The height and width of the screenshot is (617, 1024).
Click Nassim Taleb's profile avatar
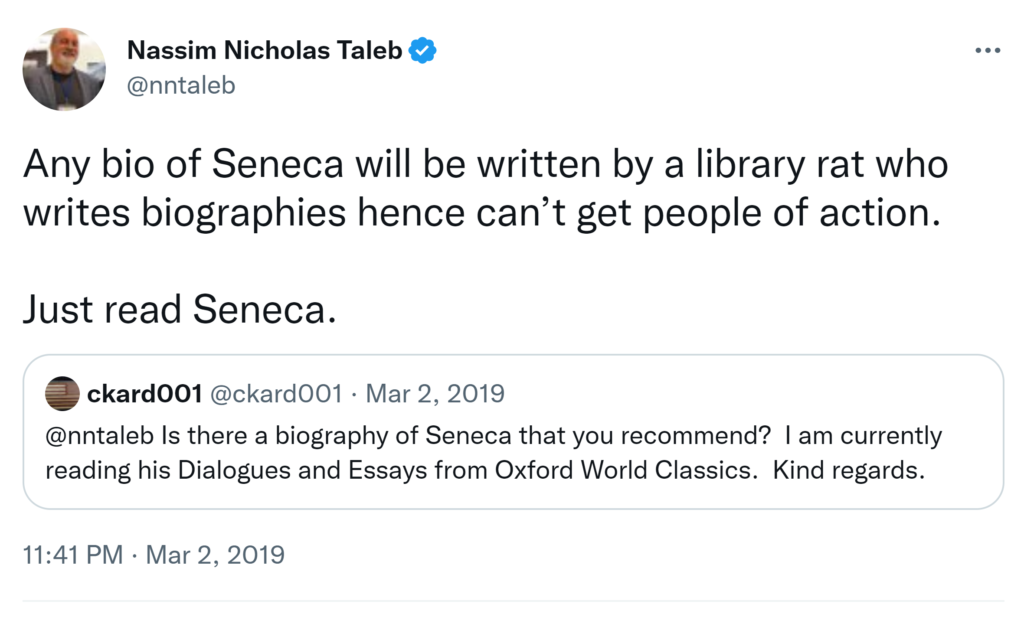coord(64,68)
